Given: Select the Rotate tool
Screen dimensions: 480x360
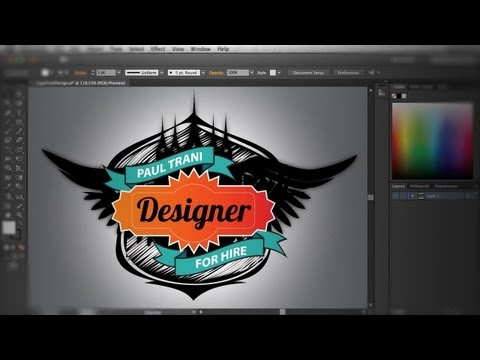Looking at the screenshot, I should coord(8,150).
